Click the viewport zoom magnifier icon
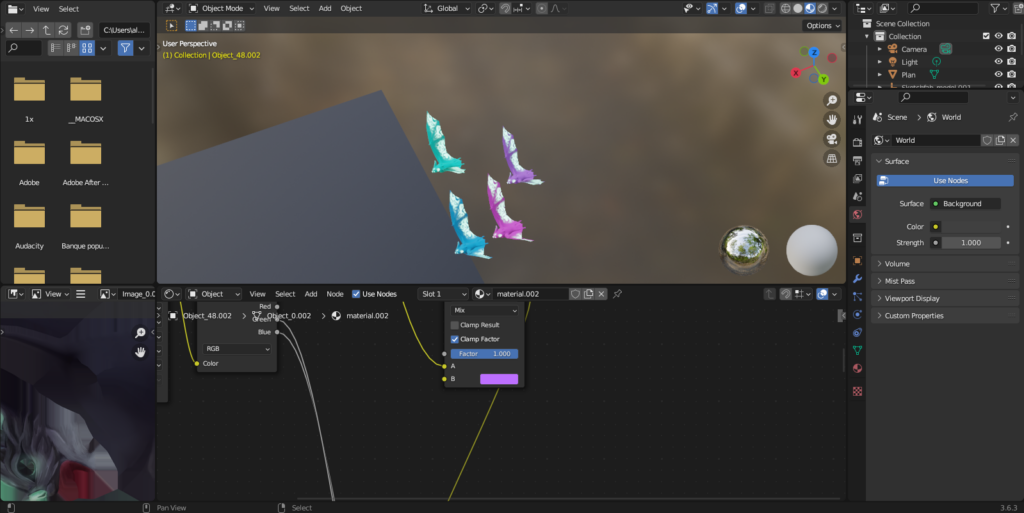 pos(831,101)
